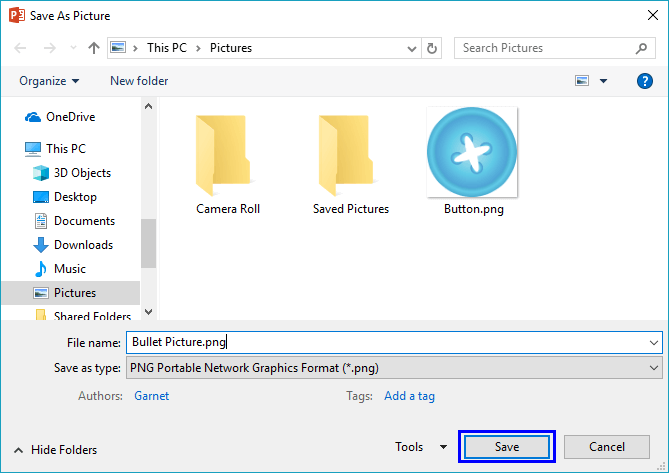
Task: Open Shared Folders in the sidebar
Action: [83, 316]
